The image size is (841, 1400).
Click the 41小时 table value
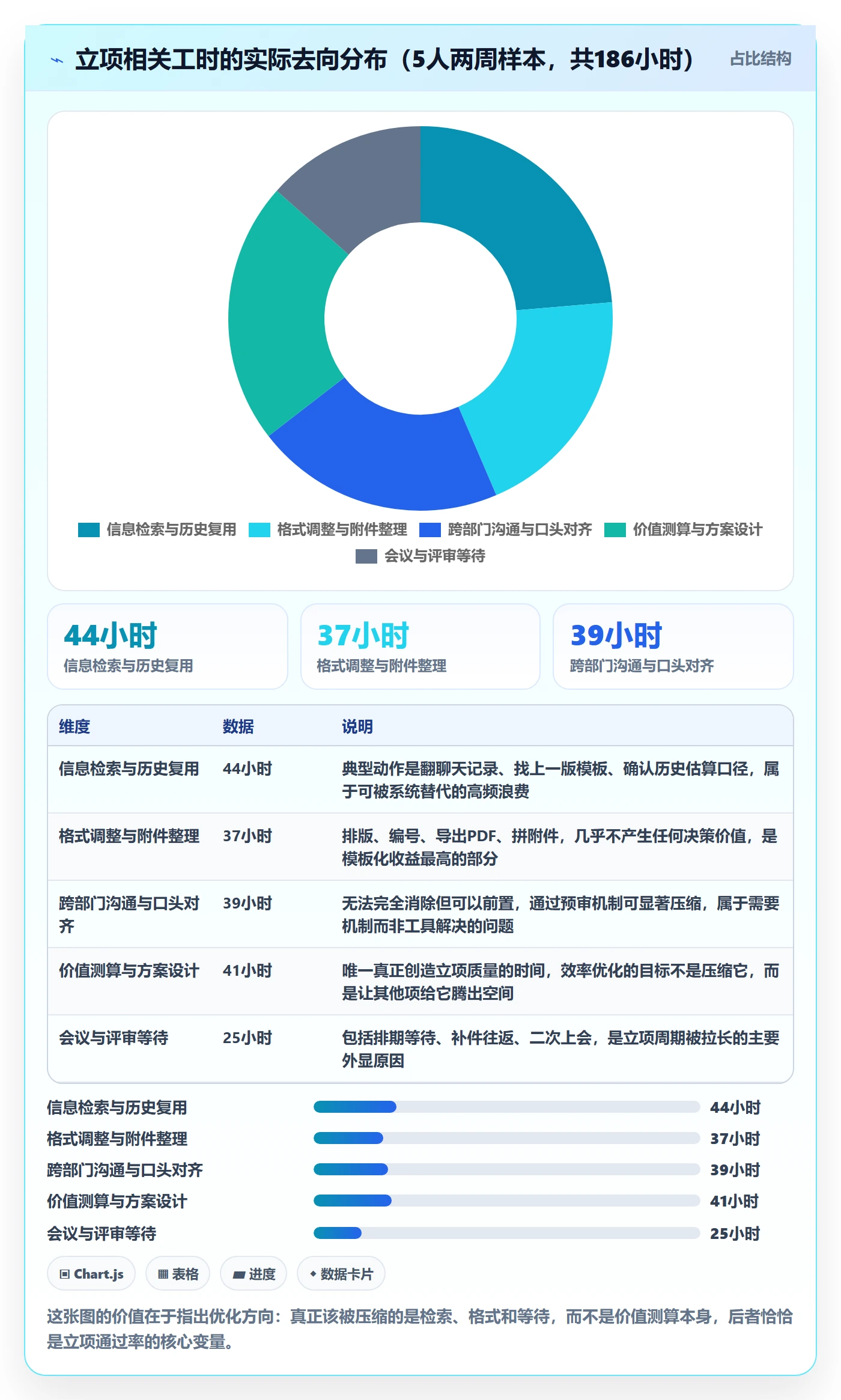coord(247,970)
